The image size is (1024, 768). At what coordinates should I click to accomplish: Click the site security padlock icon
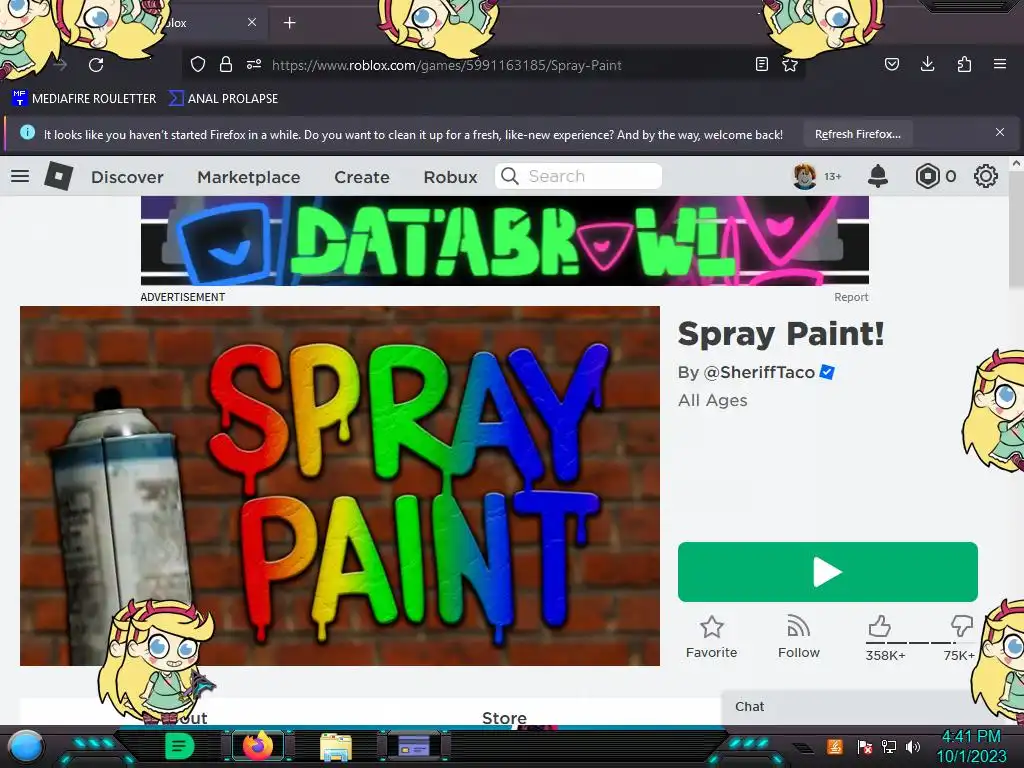(x=226, y=64)
